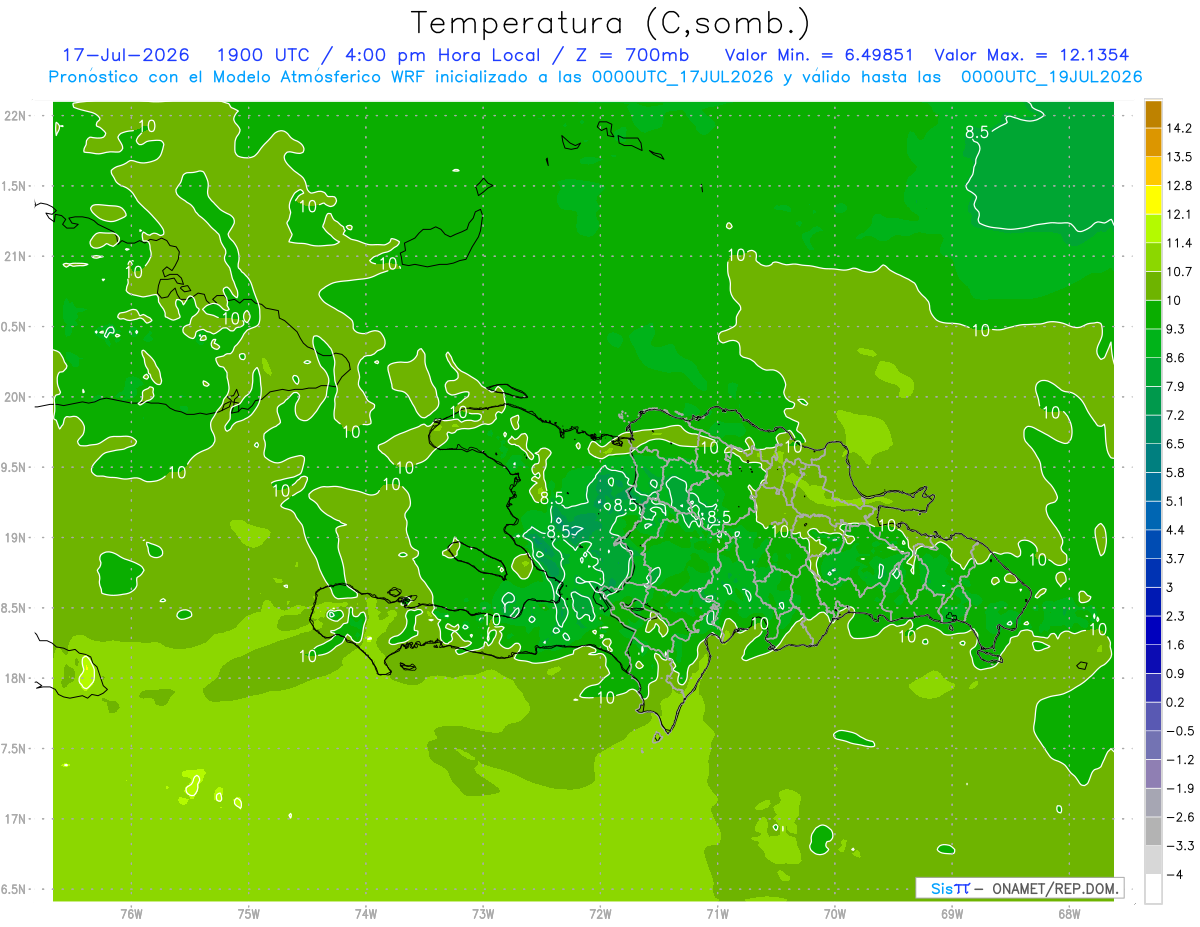Screen dimensions: 1200x927
Task: Click the -4 color scale label
Action: click(x=1175, y=874)
